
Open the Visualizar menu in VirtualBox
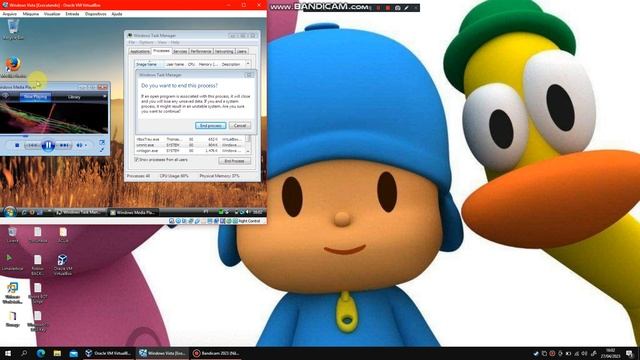pos(52,14)
